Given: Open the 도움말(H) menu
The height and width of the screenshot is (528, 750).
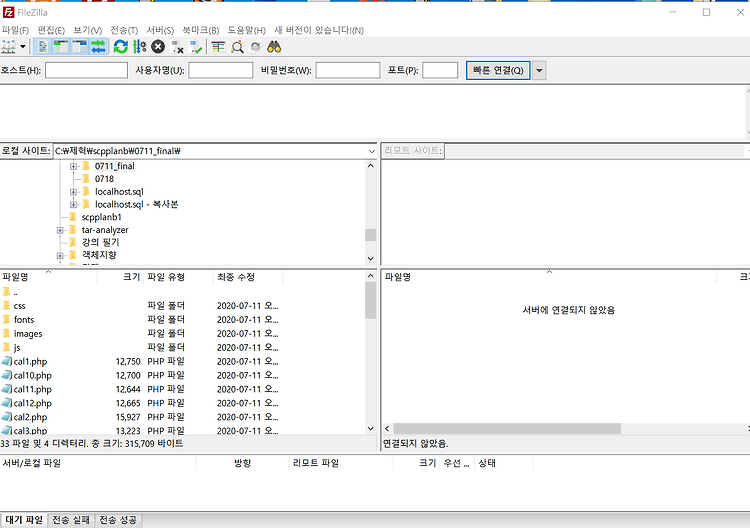Looking at the screenshot, I should pos(246,30).
